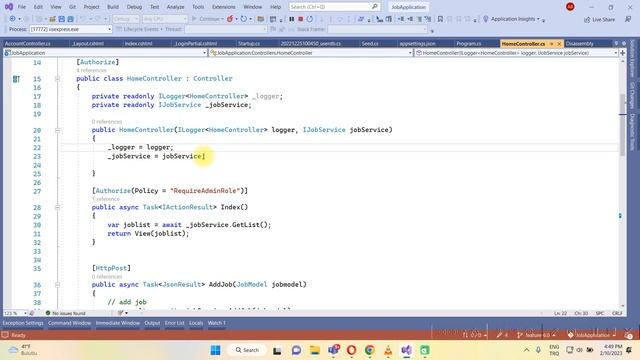Click the Hot Reload flame icon
The image size is (640, 360).
point(230,19)
